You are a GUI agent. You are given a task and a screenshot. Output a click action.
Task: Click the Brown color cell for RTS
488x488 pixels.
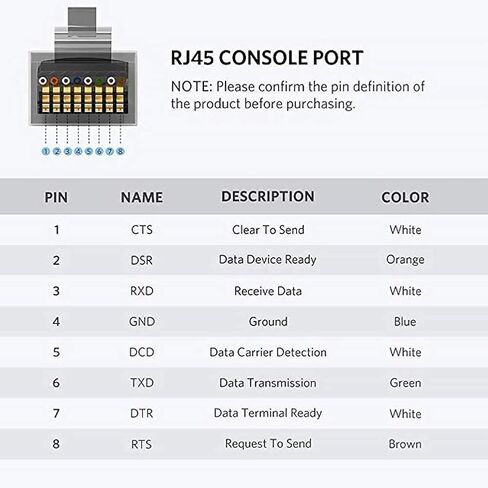(405, 444)
